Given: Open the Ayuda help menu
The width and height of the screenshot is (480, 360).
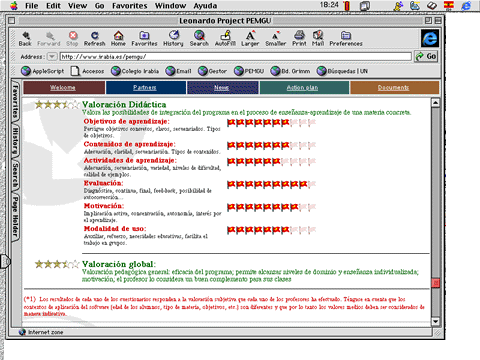Looking at the screenshot, I should [x=205, y=6].
